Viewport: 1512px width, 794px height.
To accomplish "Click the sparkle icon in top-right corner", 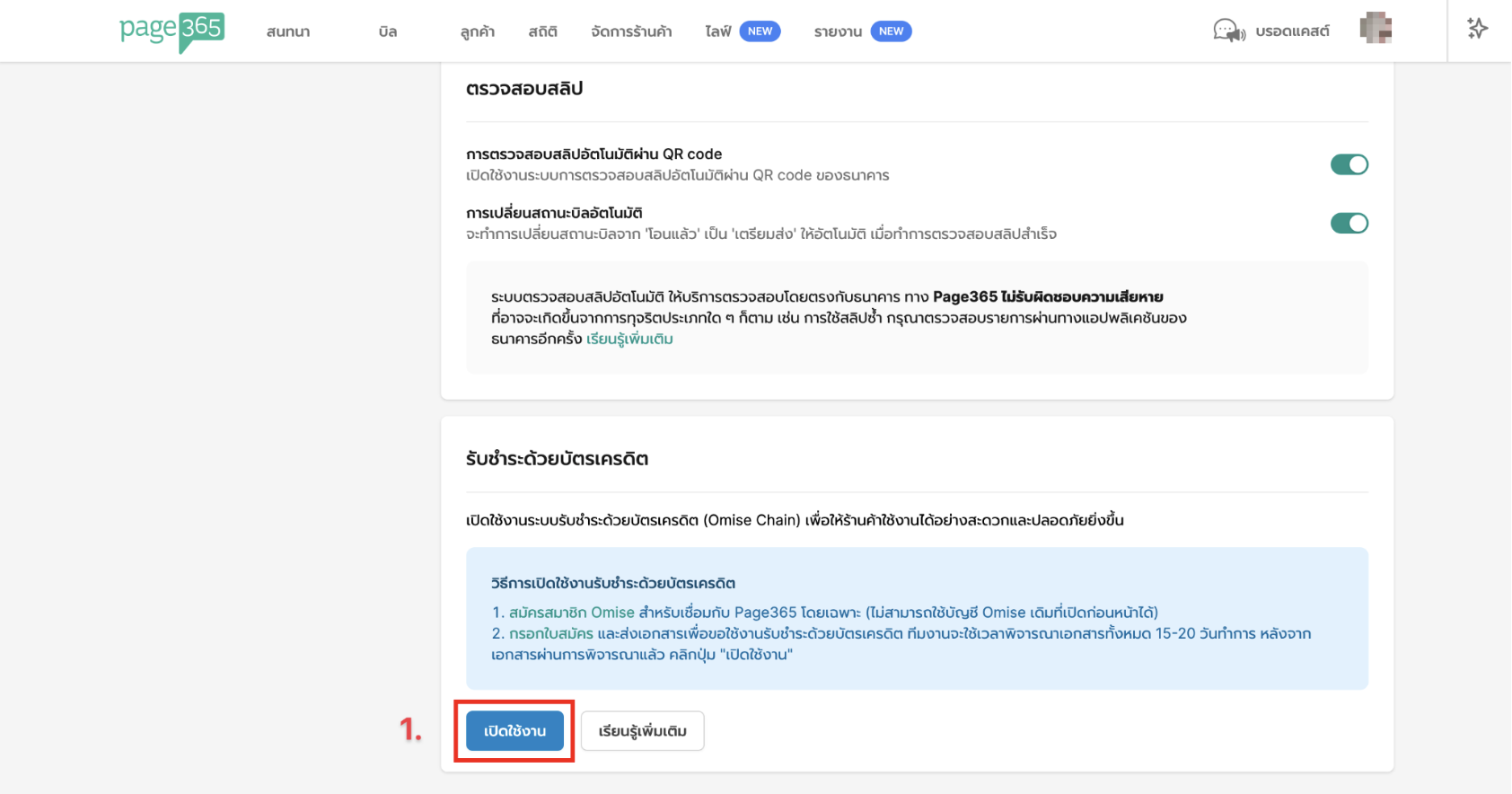I will click(1477, 29).
